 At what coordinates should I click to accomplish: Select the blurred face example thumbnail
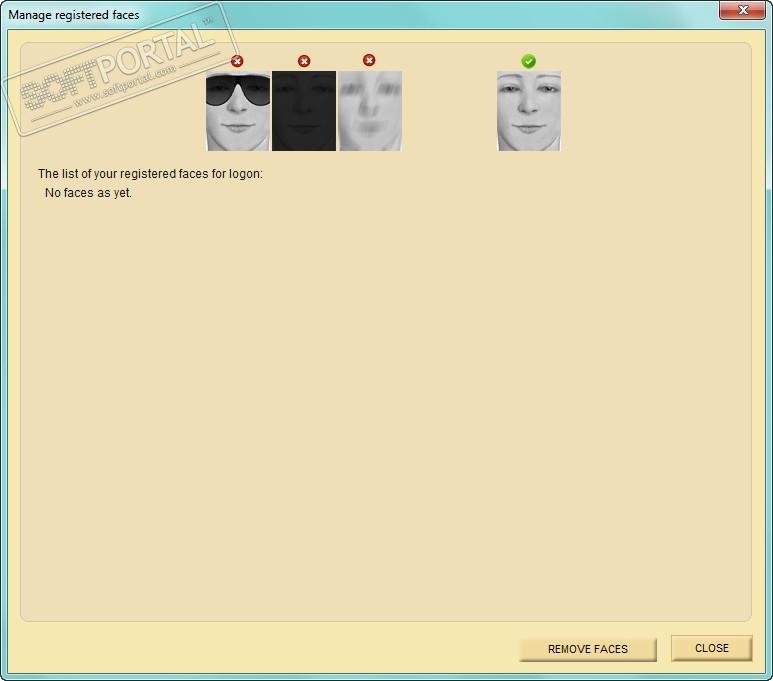pos(370,111)
